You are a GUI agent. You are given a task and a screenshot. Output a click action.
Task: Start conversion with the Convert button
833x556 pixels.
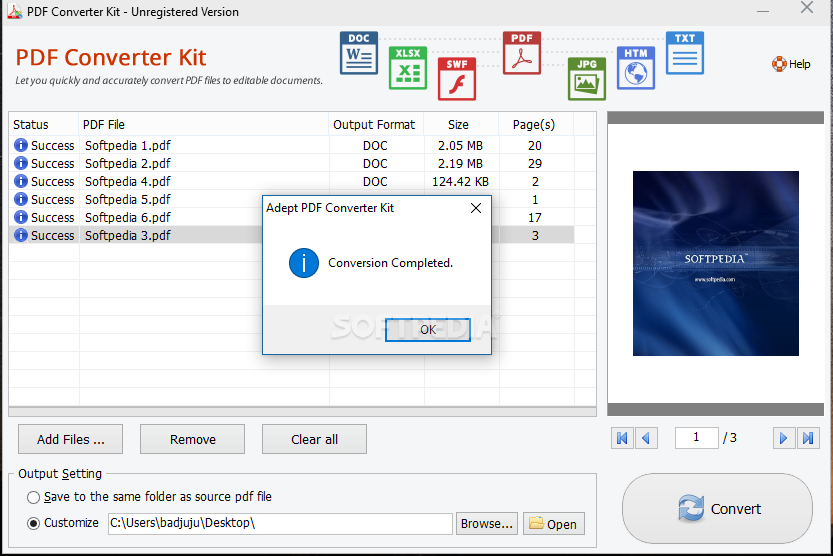coord(717,508)
